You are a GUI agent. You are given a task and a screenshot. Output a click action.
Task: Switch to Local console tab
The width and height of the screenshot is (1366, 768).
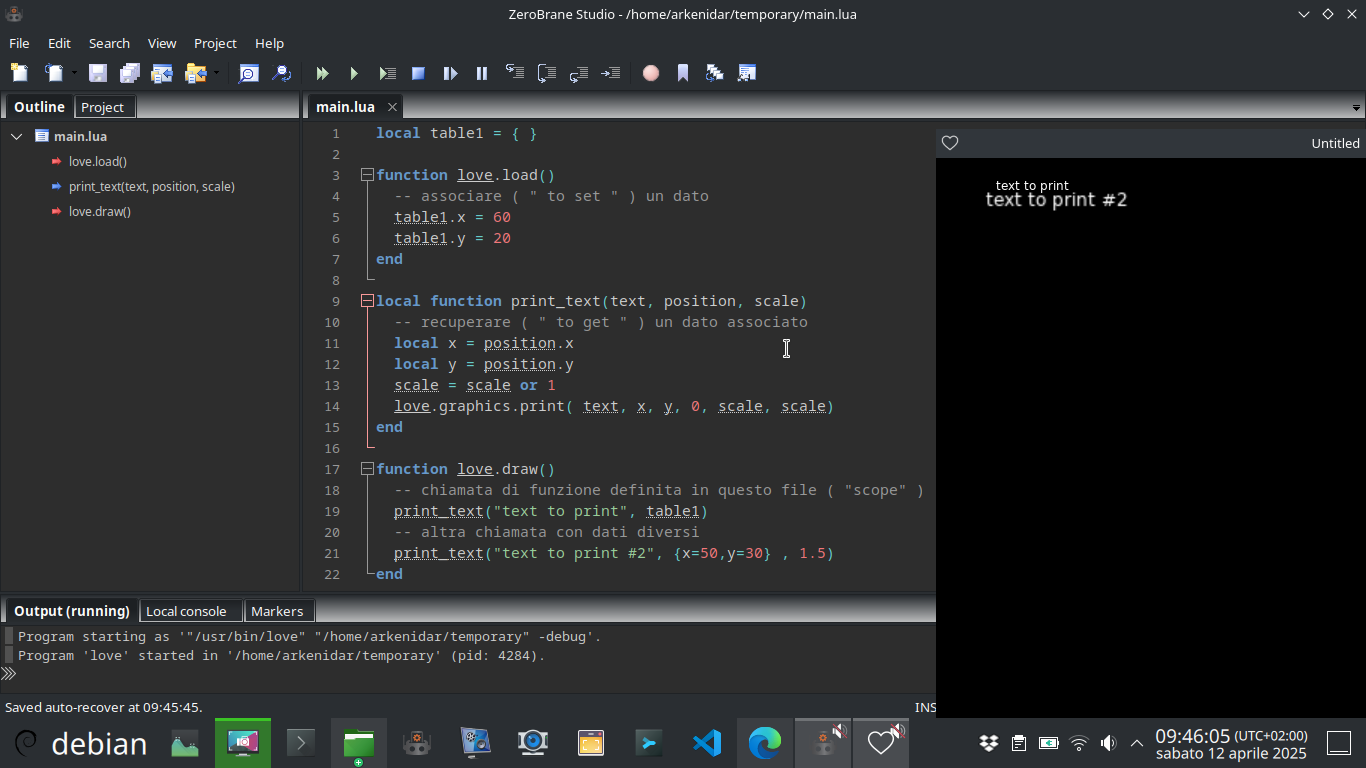click(x=191, y=611)
